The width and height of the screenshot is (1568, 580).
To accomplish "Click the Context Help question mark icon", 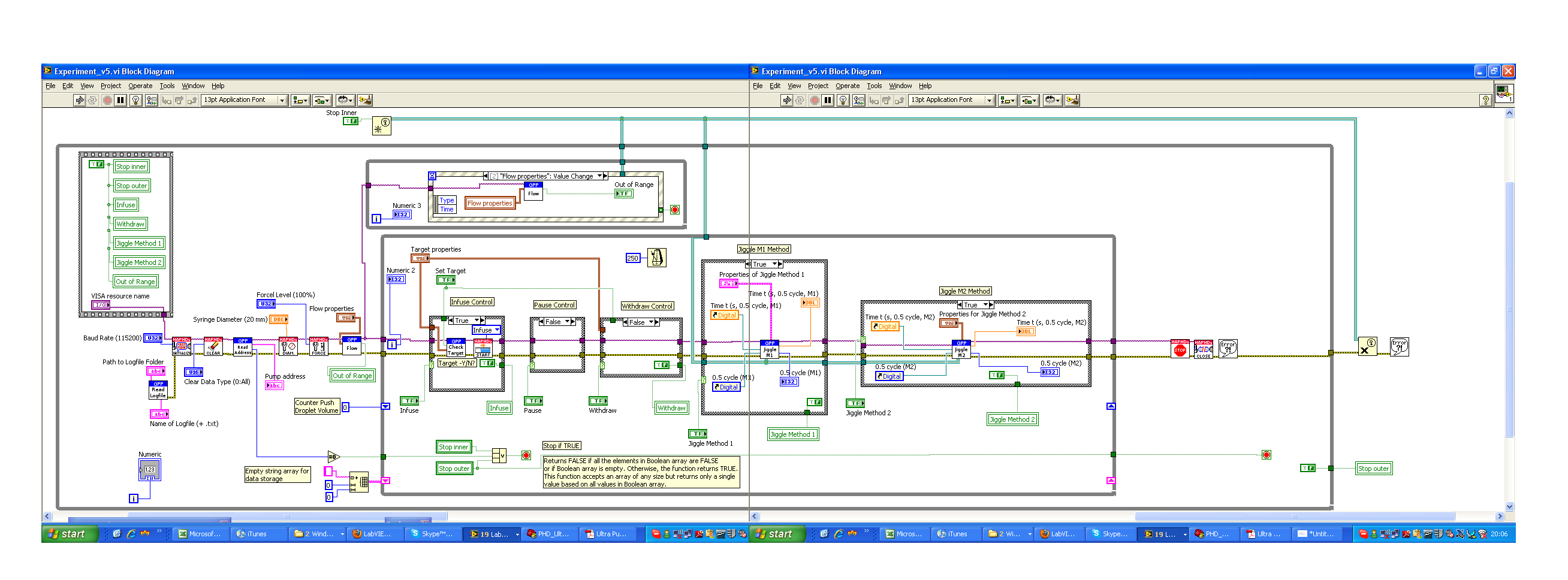I will [x=1485, y=101].
